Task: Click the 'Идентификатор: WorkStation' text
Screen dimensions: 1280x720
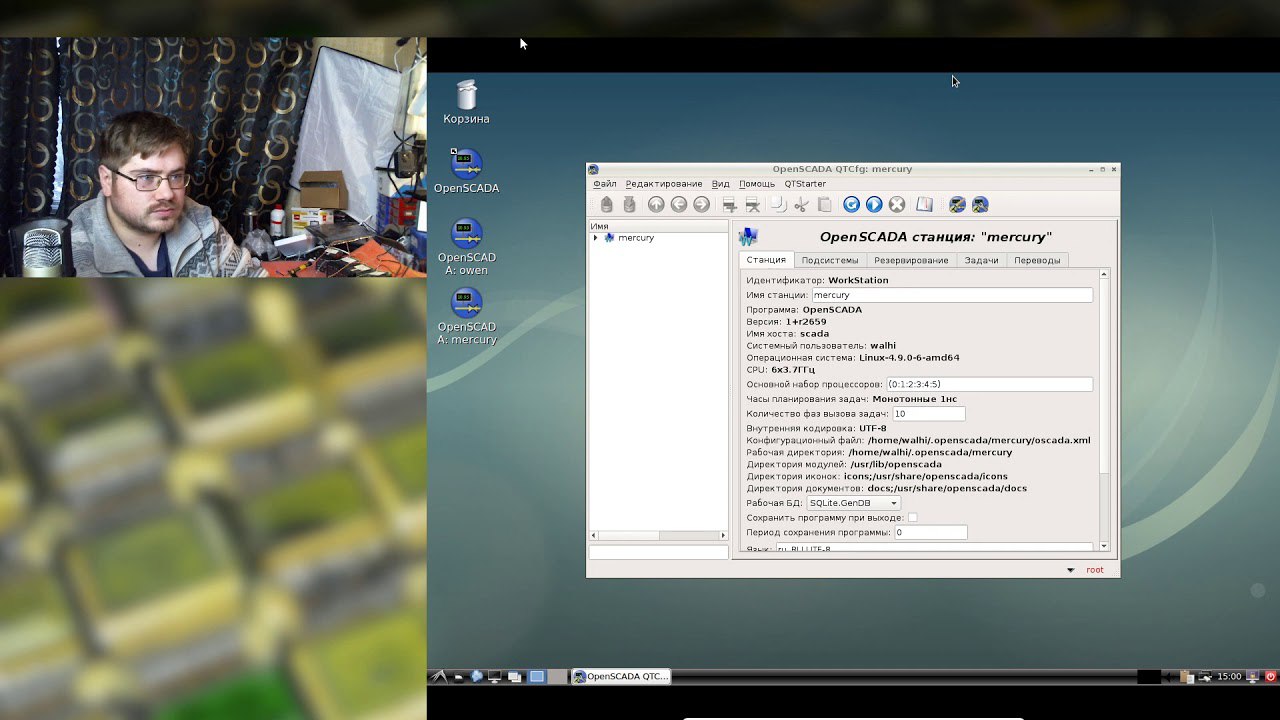Action: click(817, 280)
